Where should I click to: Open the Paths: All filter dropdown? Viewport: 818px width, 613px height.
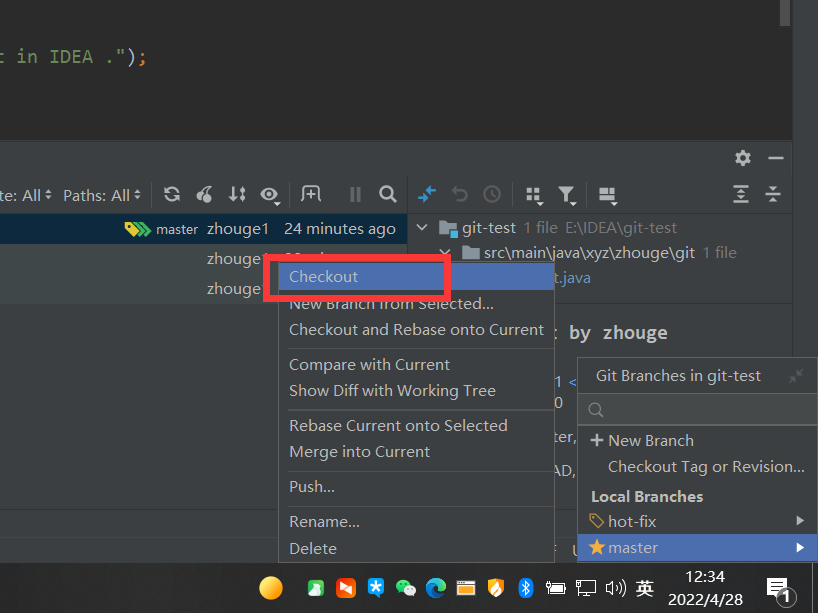102,196
